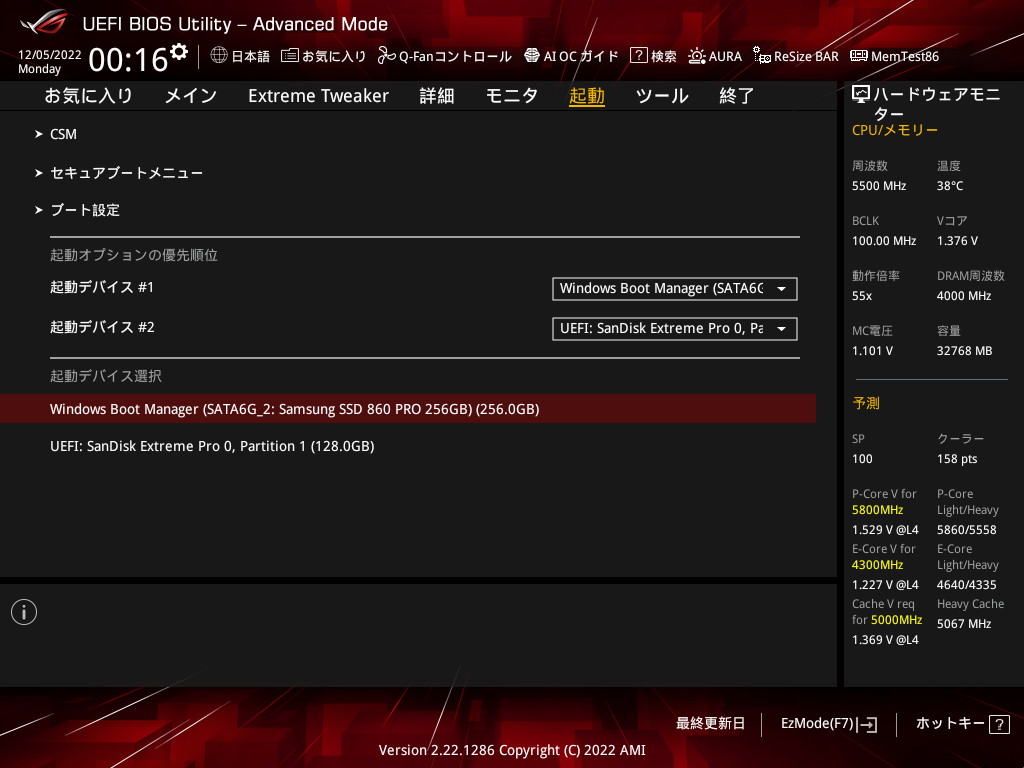1024x768 pixels.
Task: Open the date/time settings gear icon
Action: click(x=179, y=51)
